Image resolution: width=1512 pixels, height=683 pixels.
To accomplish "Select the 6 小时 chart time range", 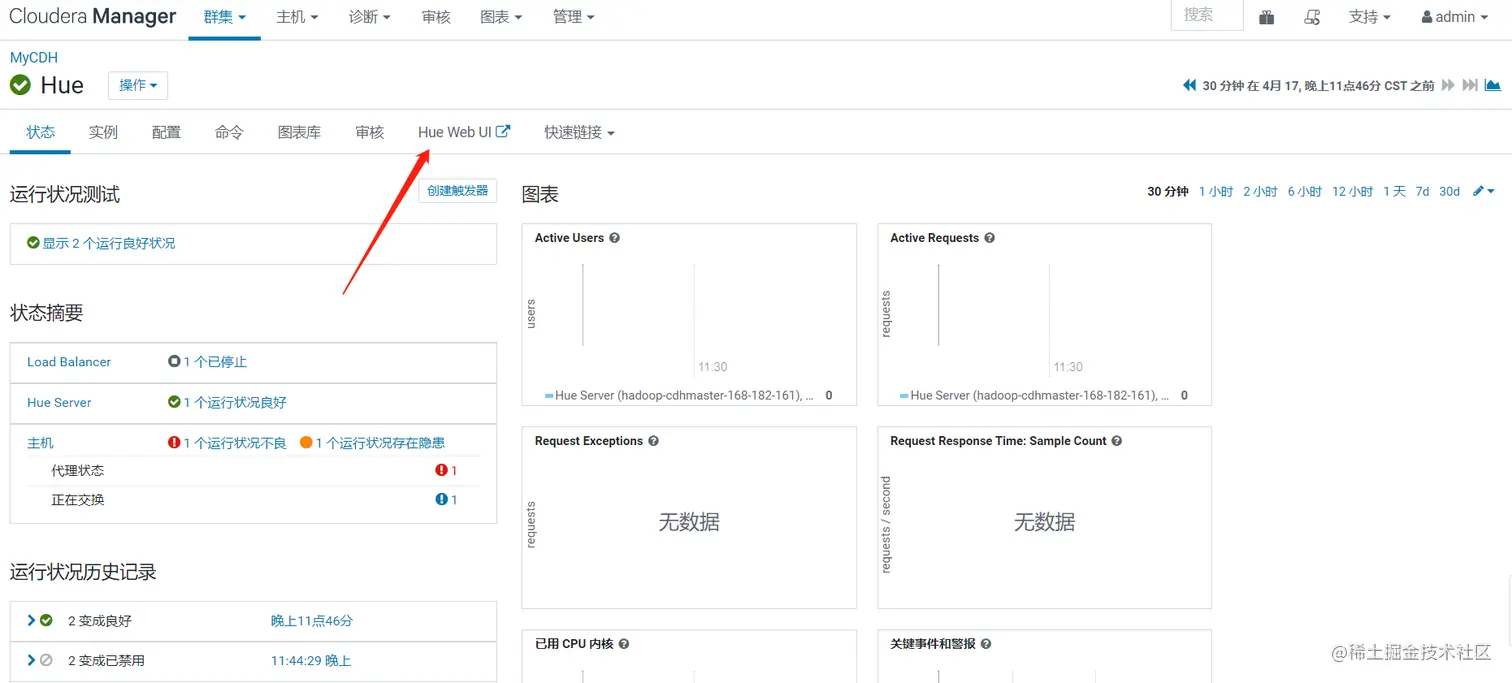I will [x=1305, y=191].
